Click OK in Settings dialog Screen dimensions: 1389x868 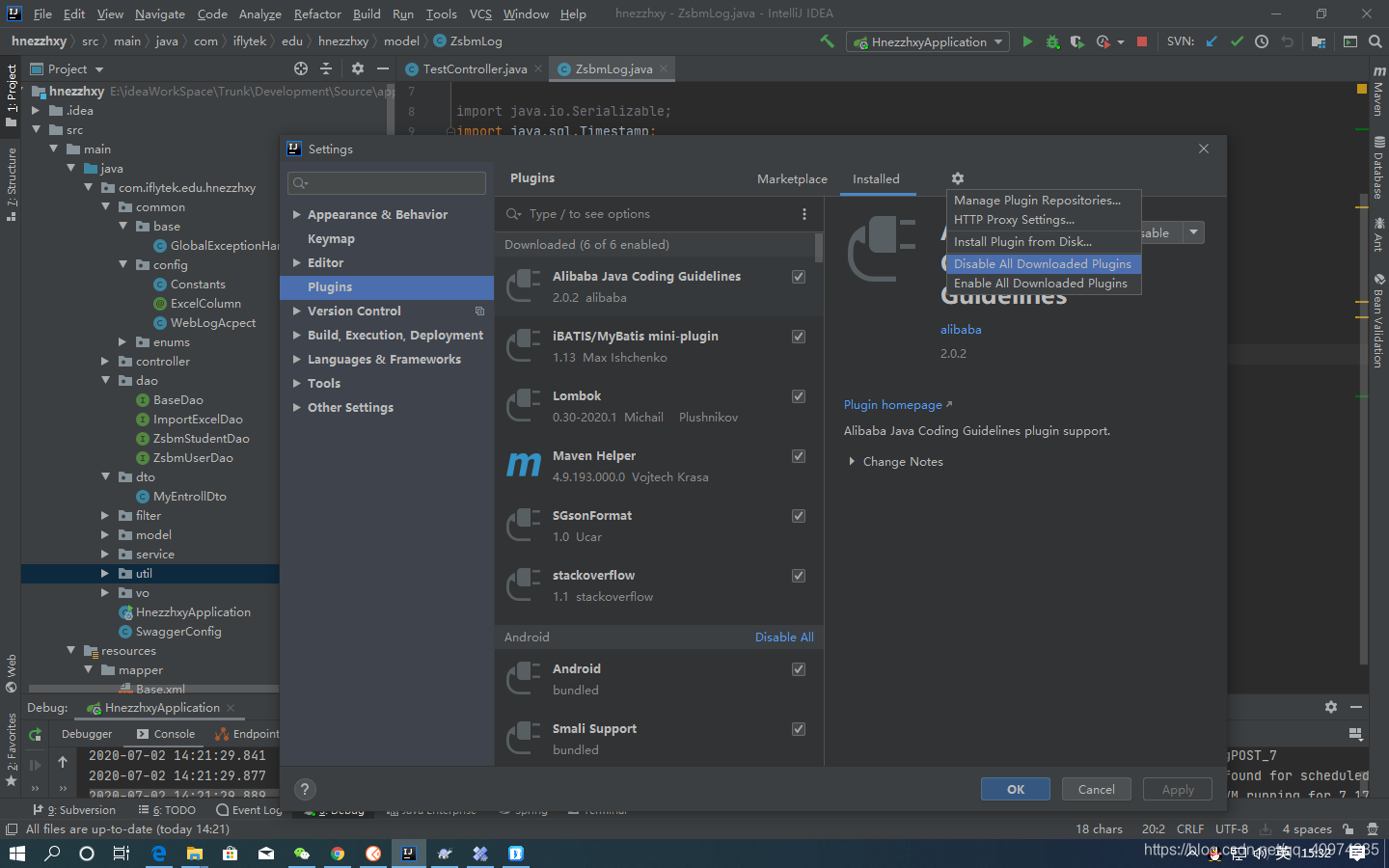pyautogui.click(x=1016, y=789)
